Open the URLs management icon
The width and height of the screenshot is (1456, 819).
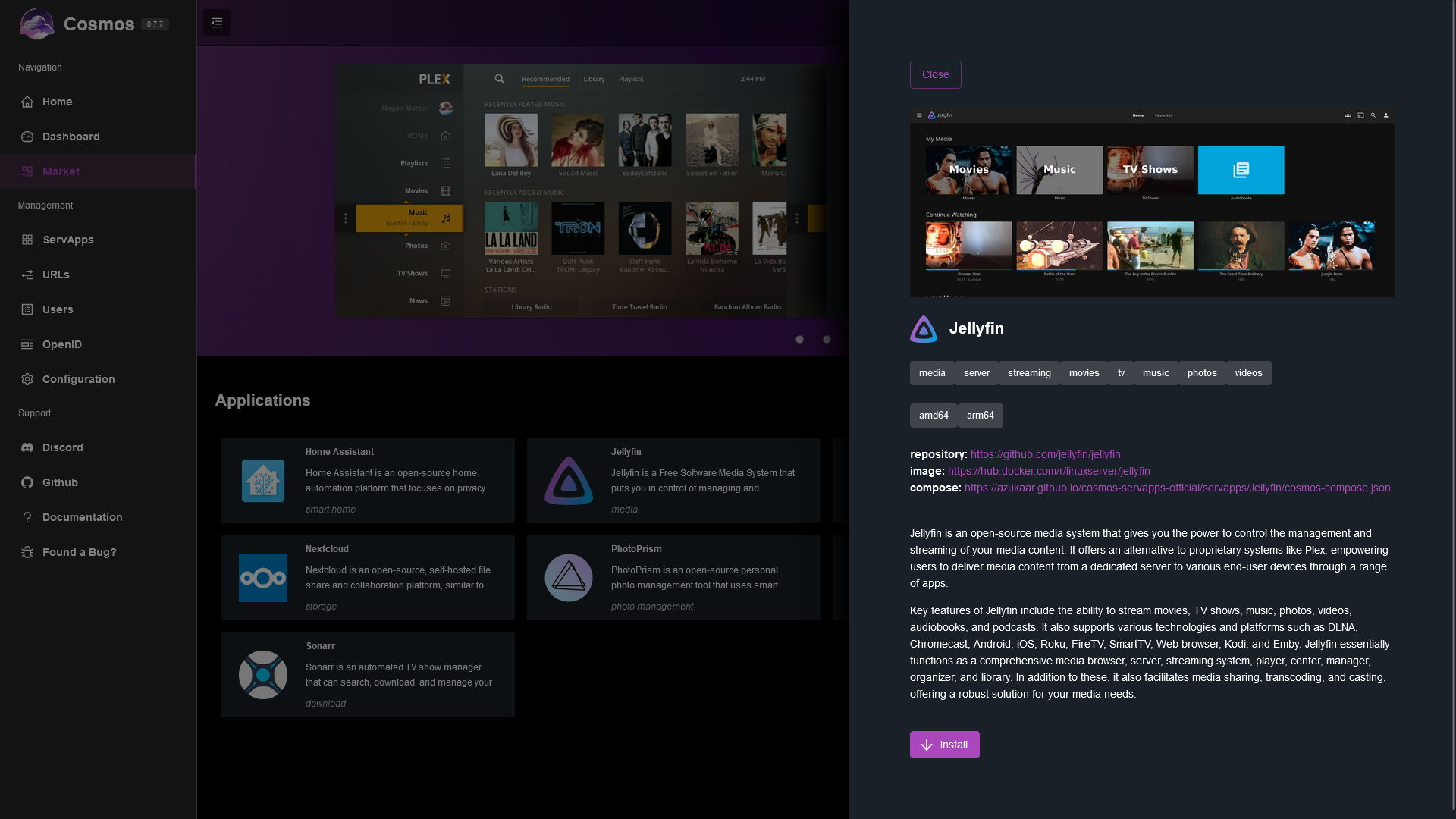[27, 275]
